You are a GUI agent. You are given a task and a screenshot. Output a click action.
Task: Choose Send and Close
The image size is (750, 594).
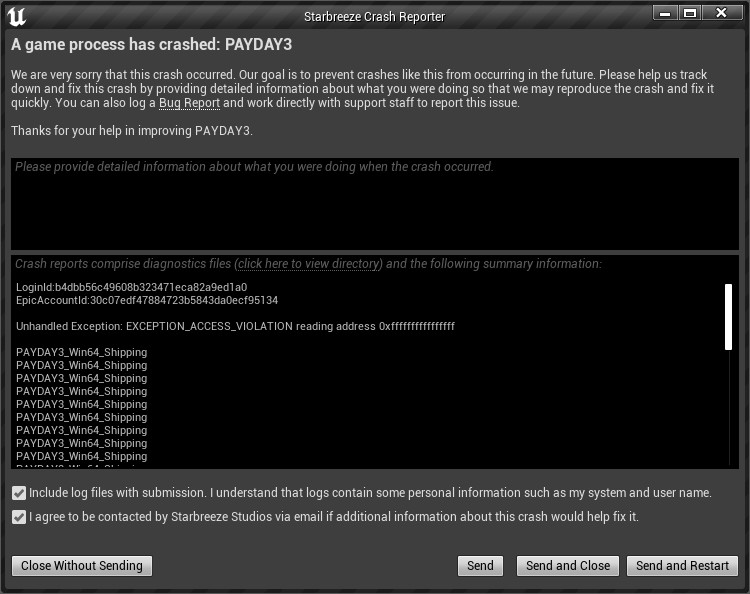(x=568, y=566)
